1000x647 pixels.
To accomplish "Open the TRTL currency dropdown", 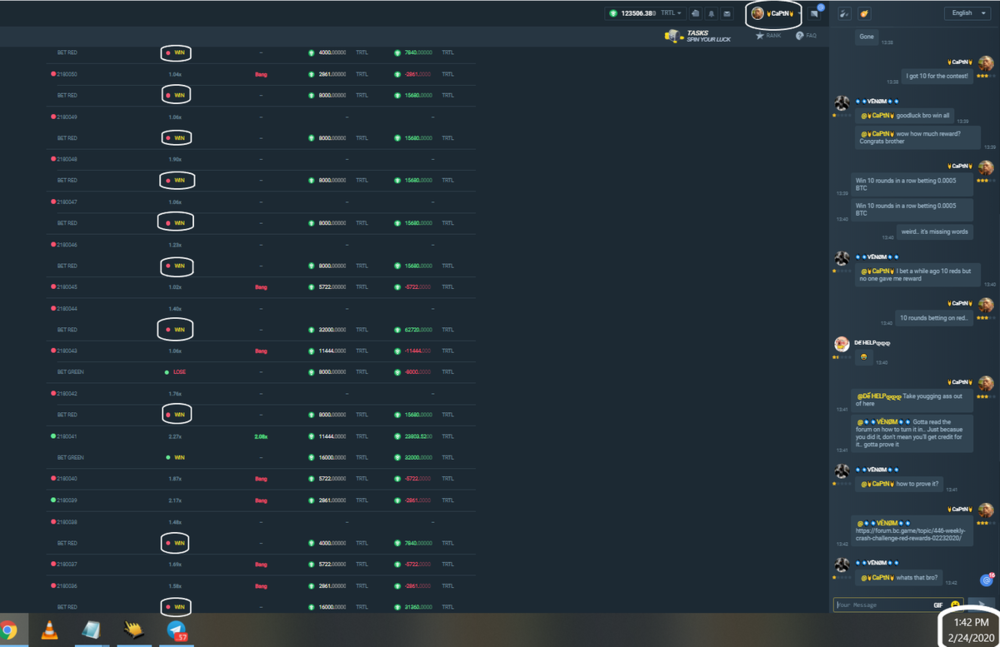I will (671, 13).
